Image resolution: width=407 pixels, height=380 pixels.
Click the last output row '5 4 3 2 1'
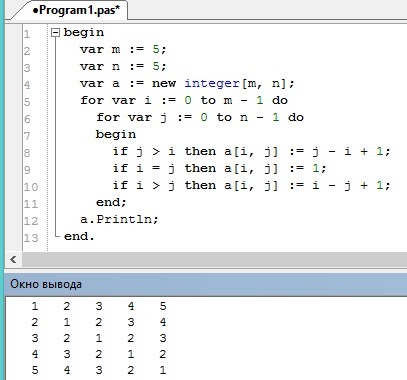point(99,370)
